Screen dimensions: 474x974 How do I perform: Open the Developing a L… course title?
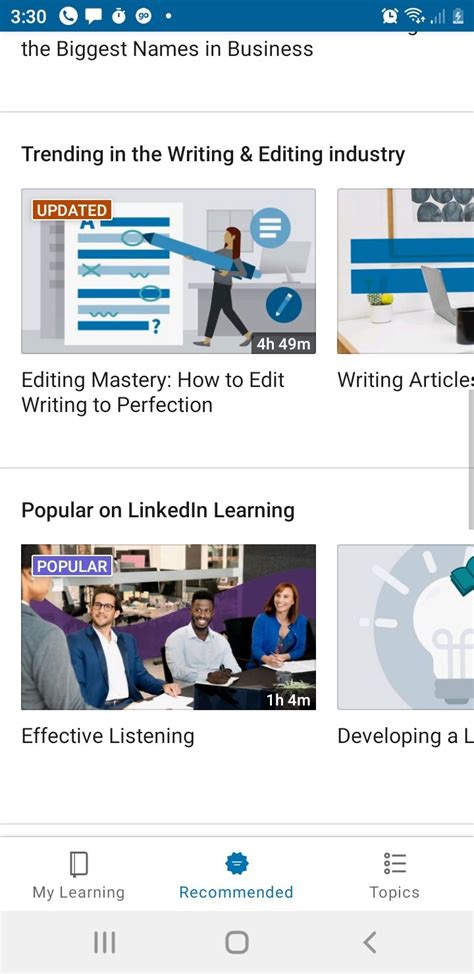pos(406,735)
